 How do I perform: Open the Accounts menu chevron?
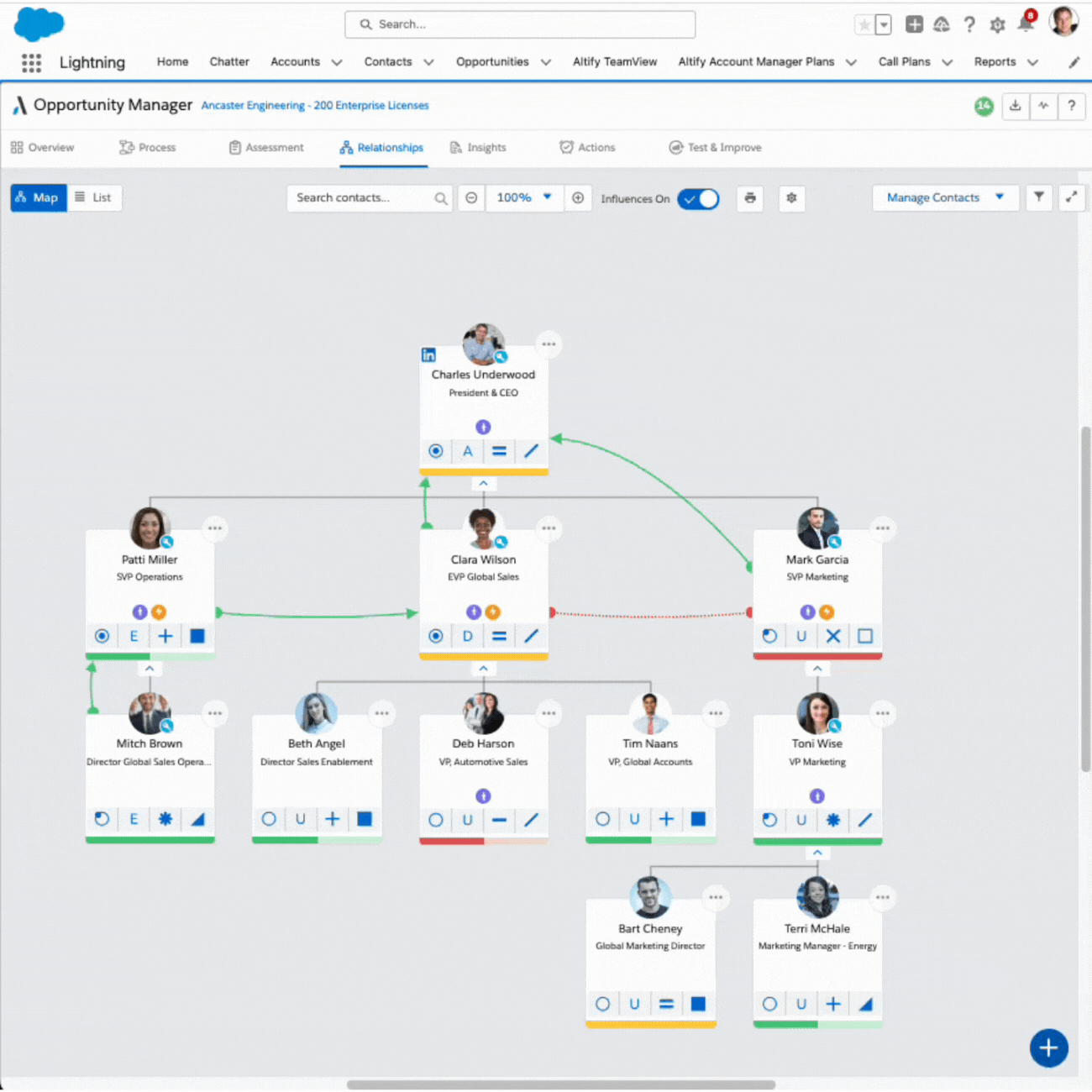coord(337,62)
